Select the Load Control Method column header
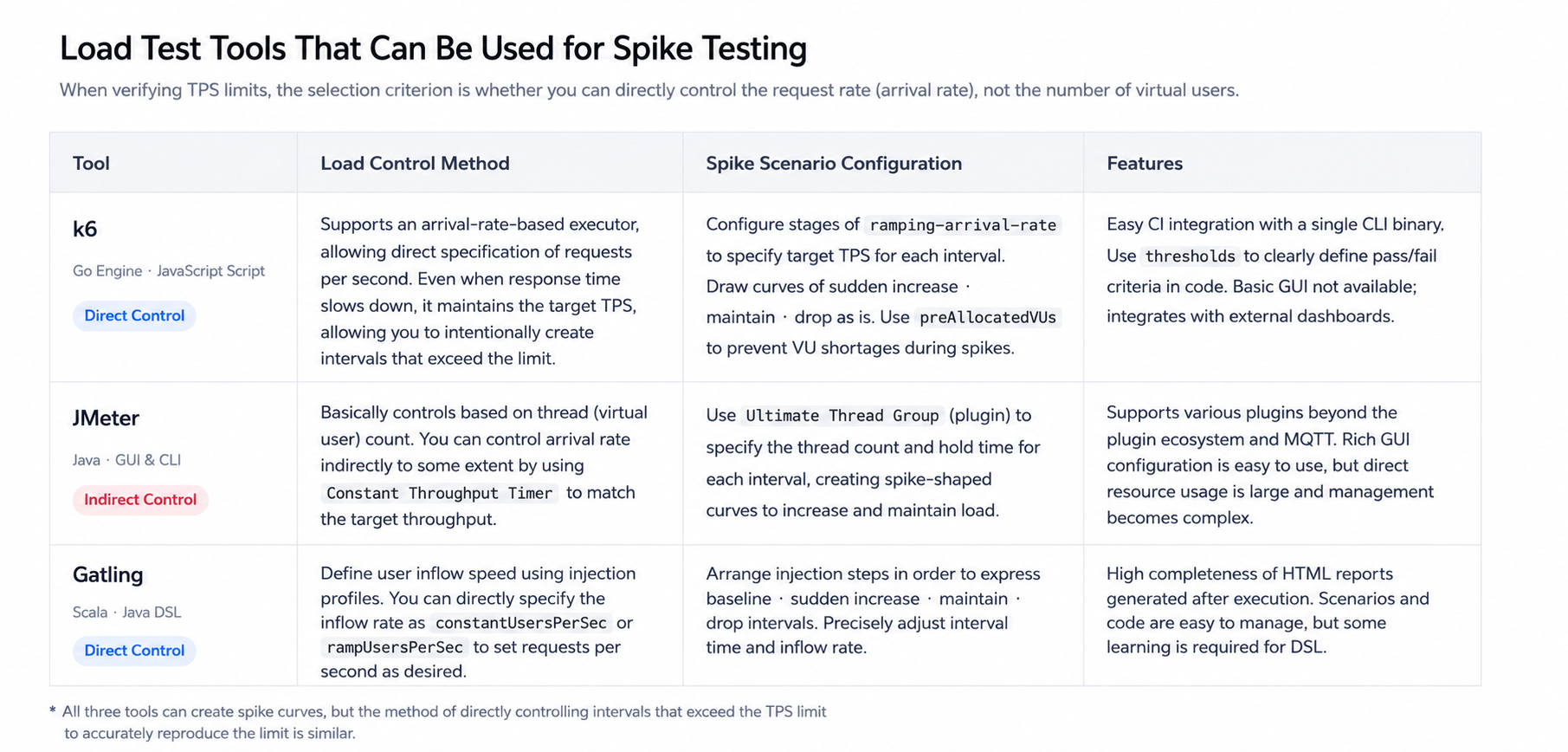The height and width of the screenshot is (752, 1568). [415, 163]
